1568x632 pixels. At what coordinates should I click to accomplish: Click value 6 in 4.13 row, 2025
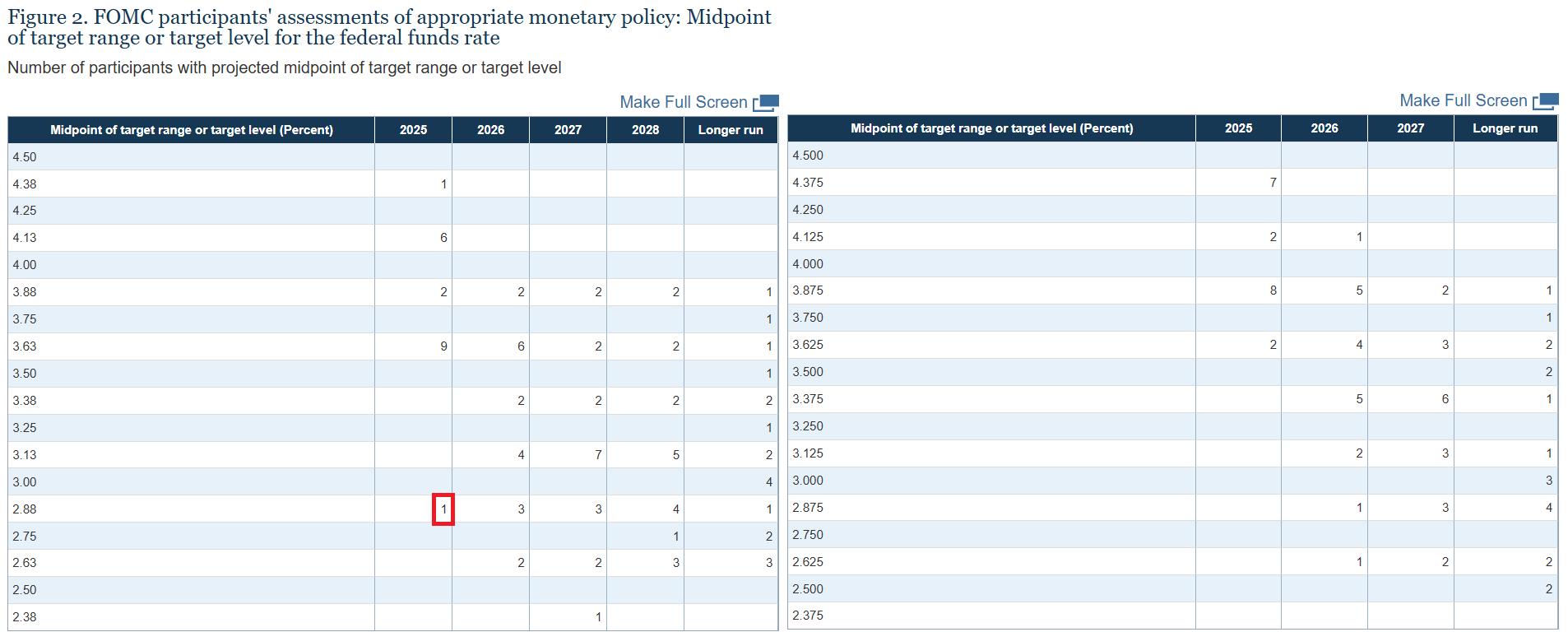443,238
